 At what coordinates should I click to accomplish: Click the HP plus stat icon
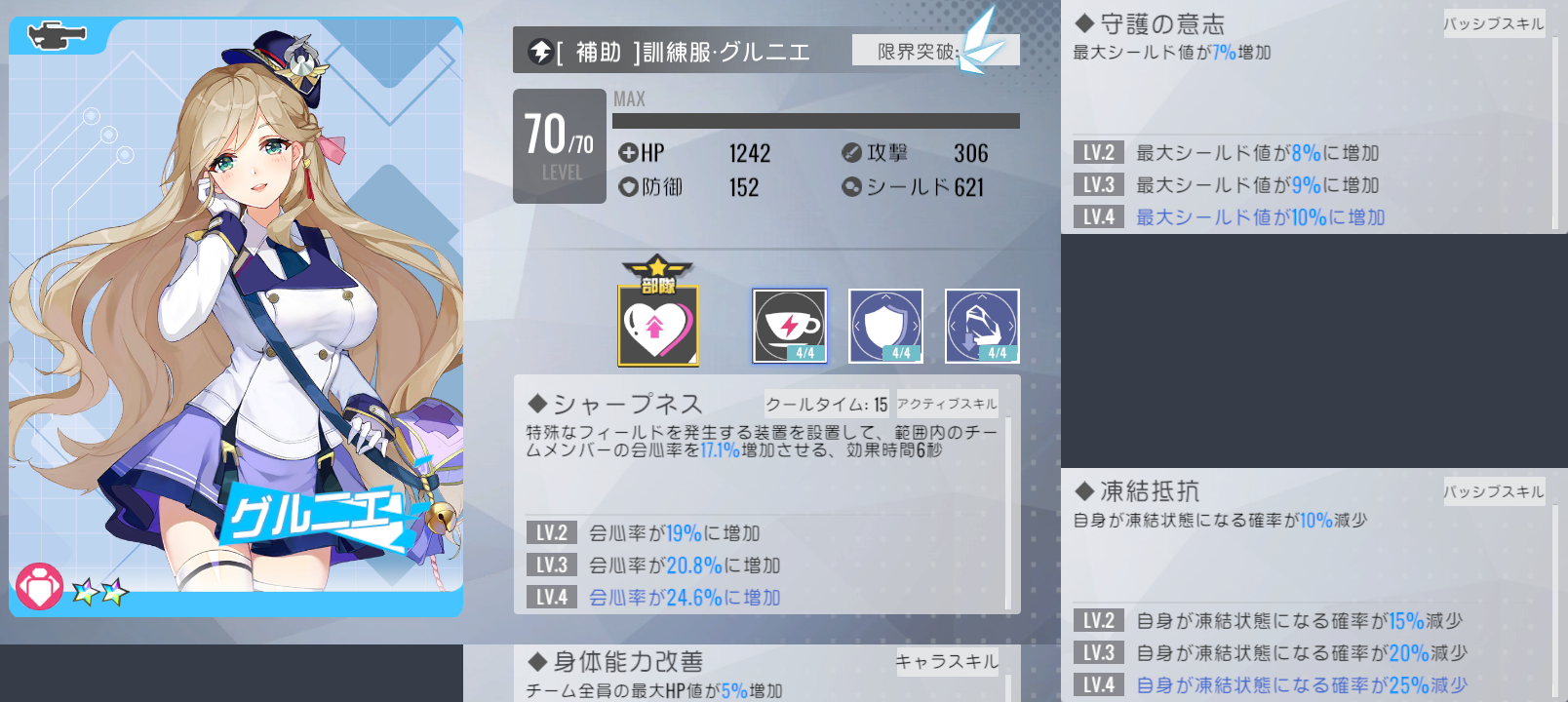tap(628, 153)
